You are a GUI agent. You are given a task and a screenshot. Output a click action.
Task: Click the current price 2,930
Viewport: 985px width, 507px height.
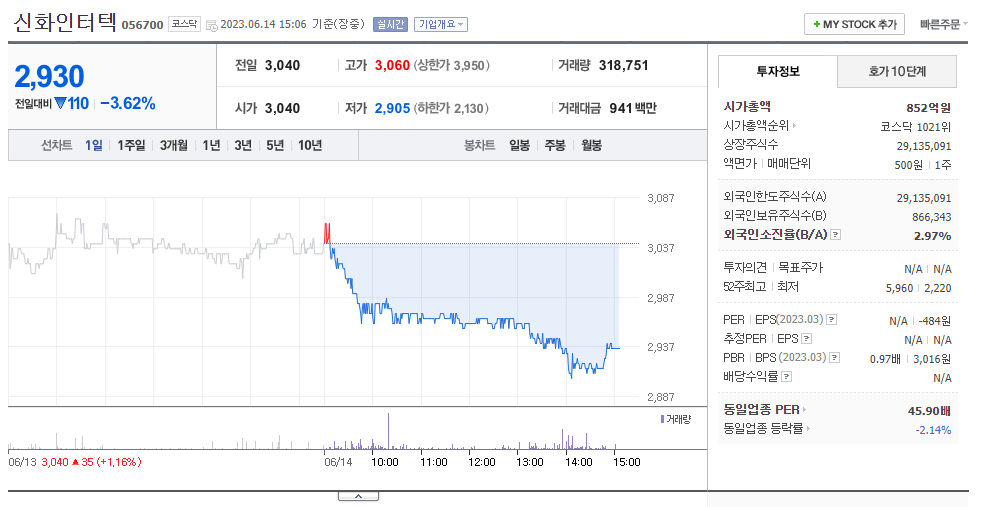click(49, 77)
